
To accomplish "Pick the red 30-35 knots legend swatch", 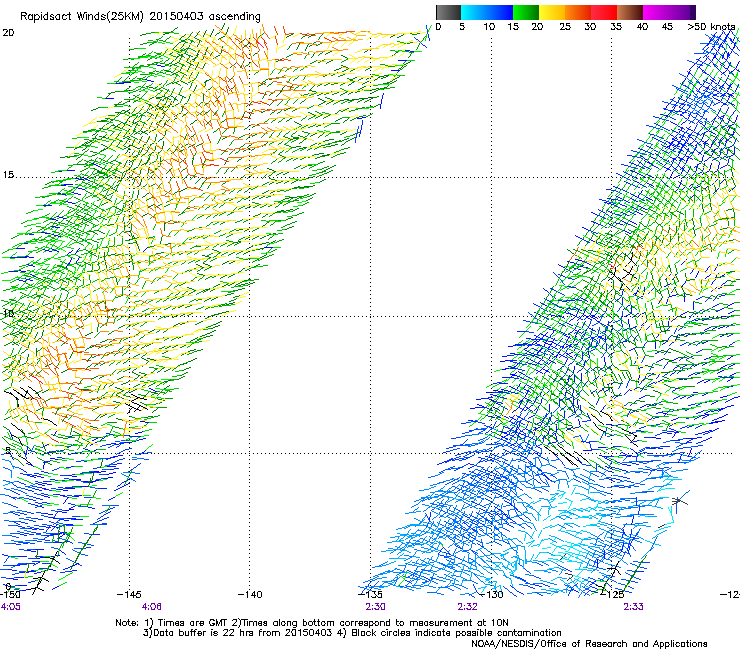I will [604, 12].
